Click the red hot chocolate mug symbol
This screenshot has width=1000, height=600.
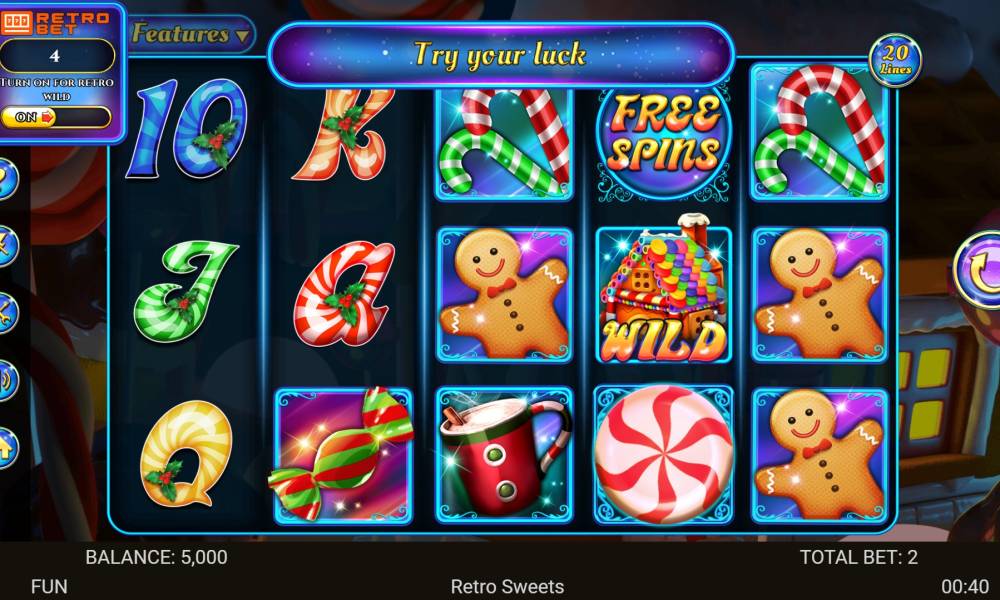[504, 455]
